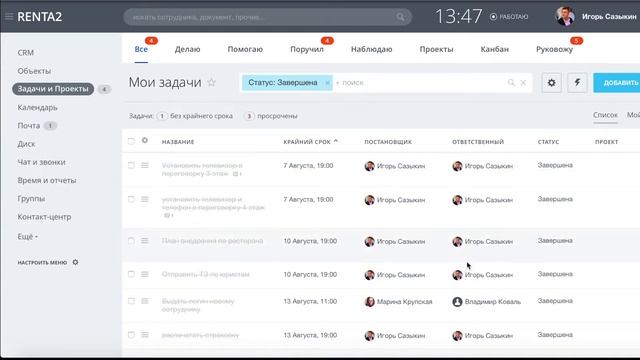The width and height of the screenshot is (640, 360).
Task: Open task list settings gear button
Action: pyautogui.click(x=551, y=82)
